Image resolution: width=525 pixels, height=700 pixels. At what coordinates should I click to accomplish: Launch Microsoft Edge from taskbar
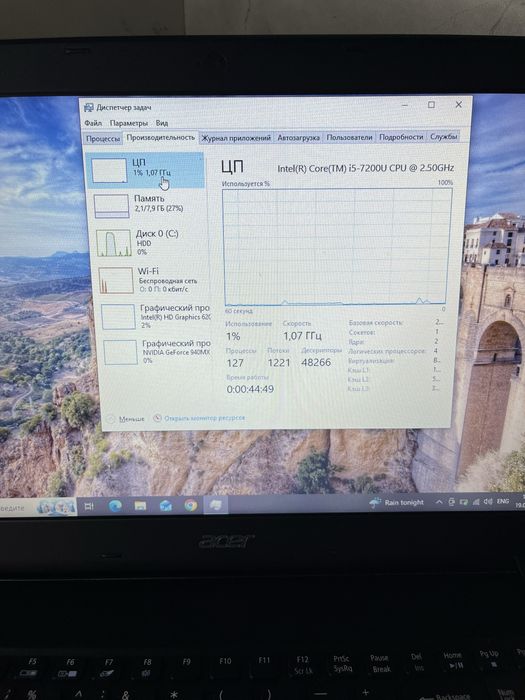[115, 506]
